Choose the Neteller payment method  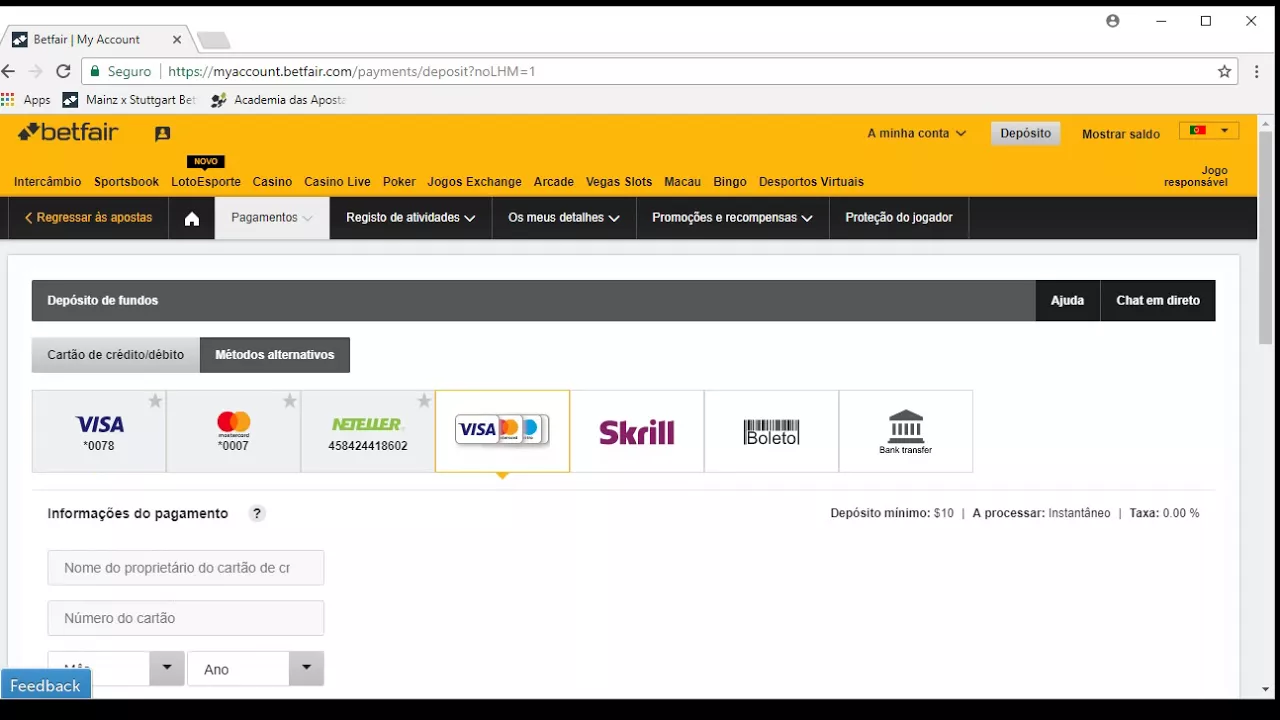coord(368,431)
